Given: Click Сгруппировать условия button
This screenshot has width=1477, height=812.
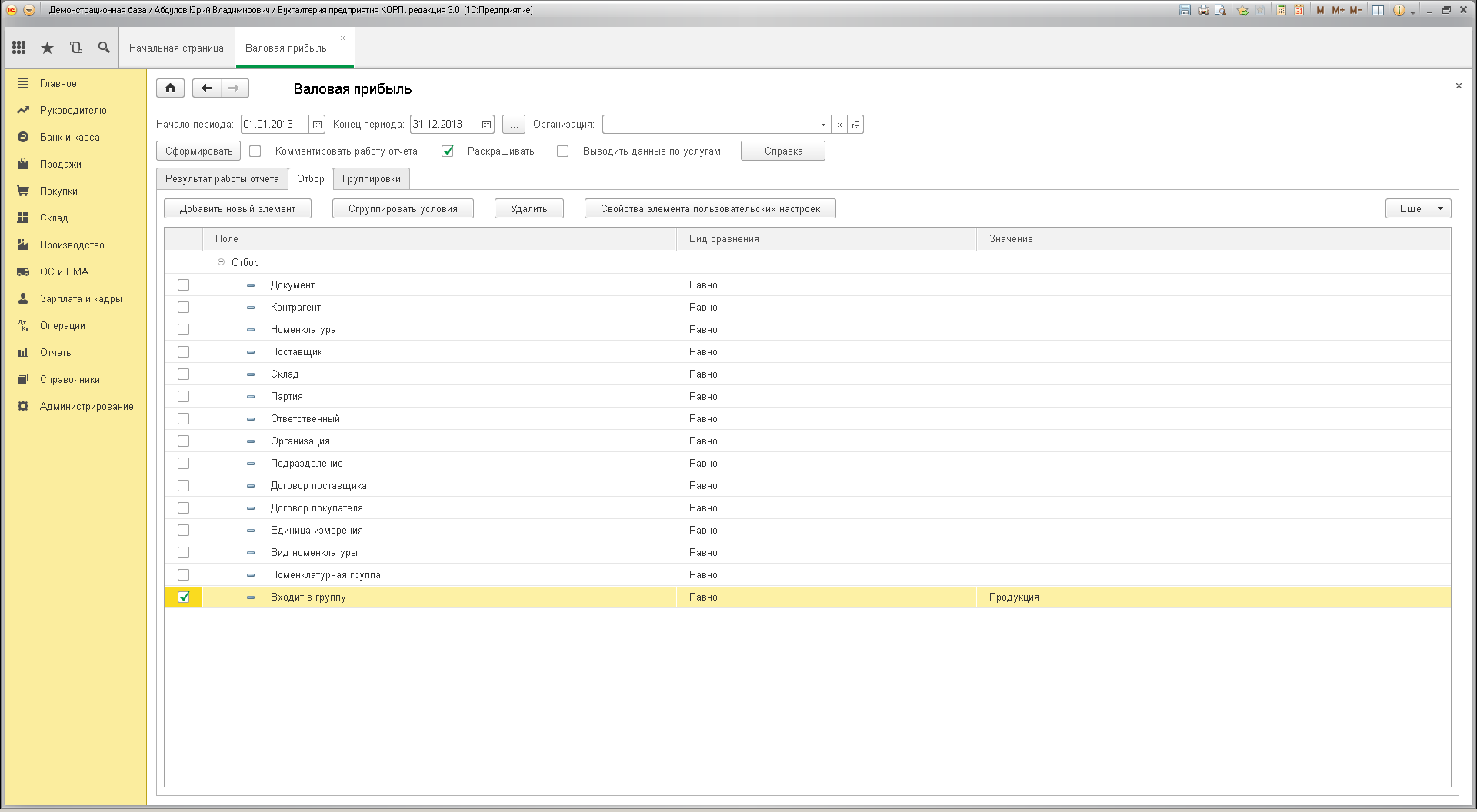Looking at the screenshot, I should [403, 208].
